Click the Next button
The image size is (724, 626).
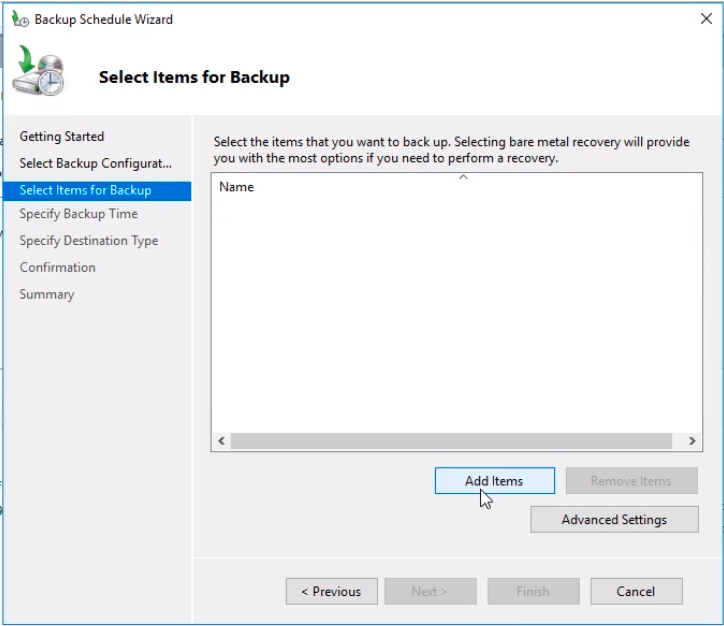(x=430, y=592)
